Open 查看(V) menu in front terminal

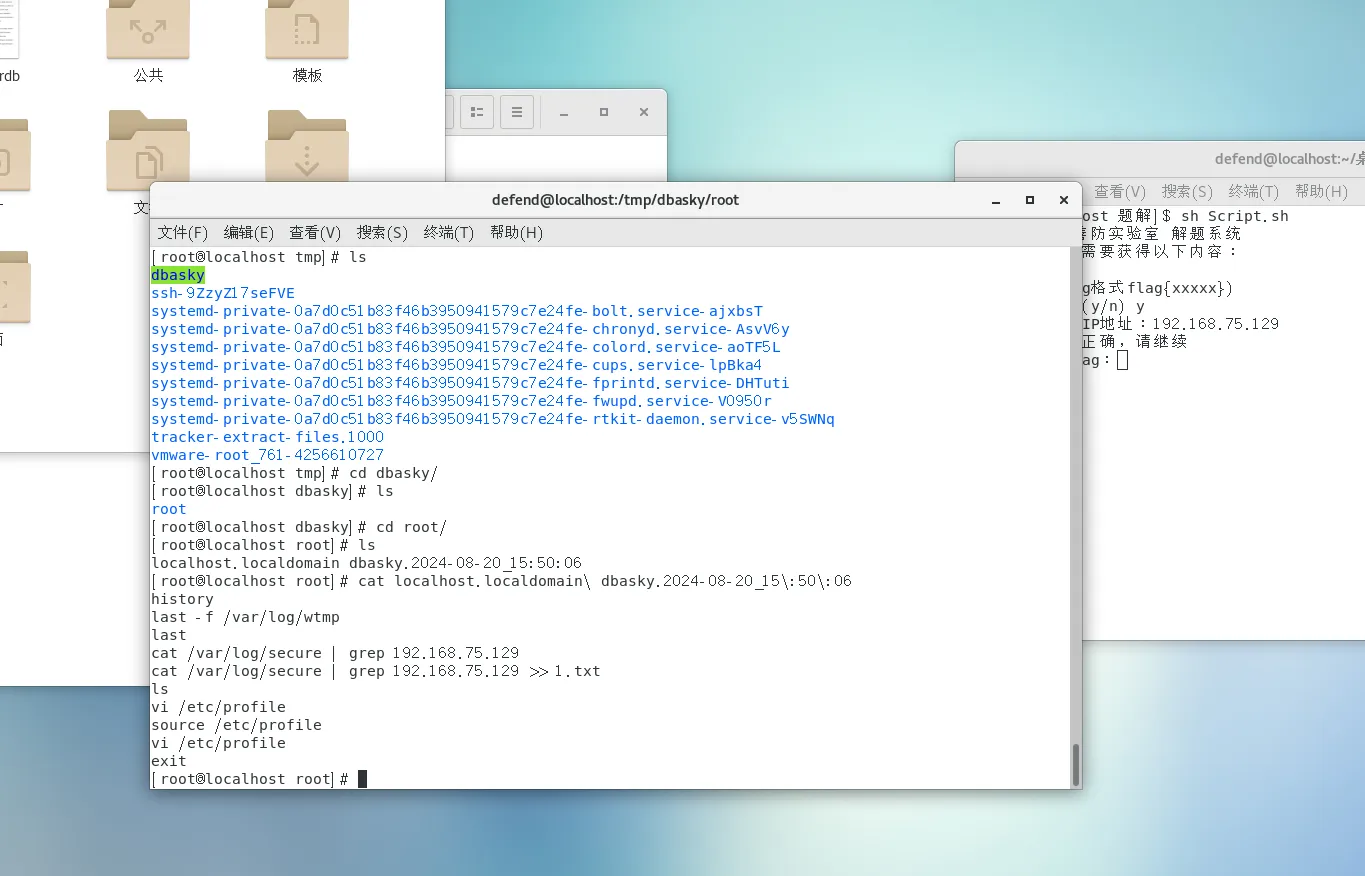tap(315, 232)
